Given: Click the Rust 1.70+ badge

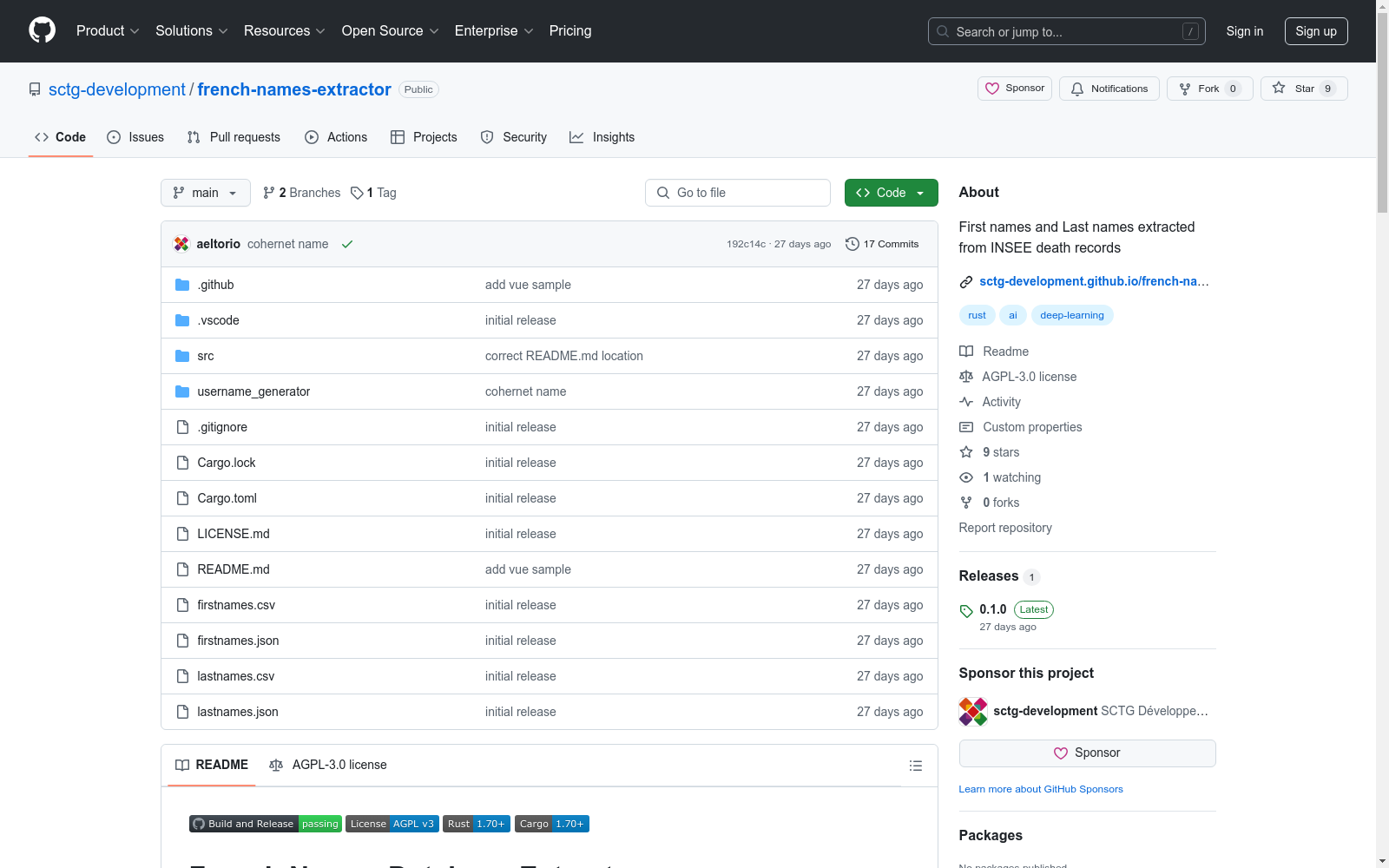Looking at the screenshot, I should [477, 824].
